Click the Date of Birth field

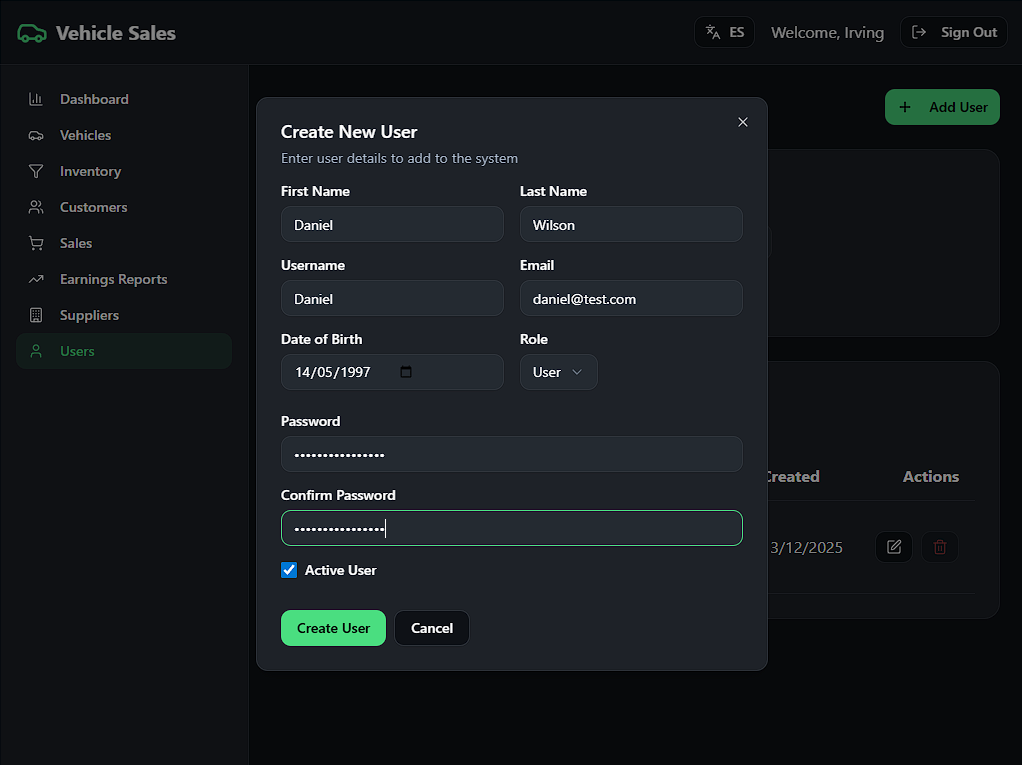tap(392, 372)
